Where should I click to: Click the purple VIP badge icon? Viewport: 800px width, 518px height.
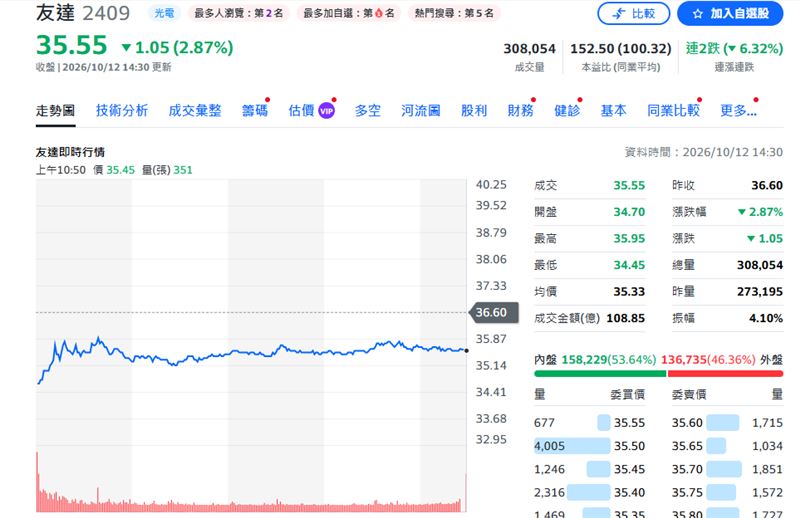click(x=327, y=111)
